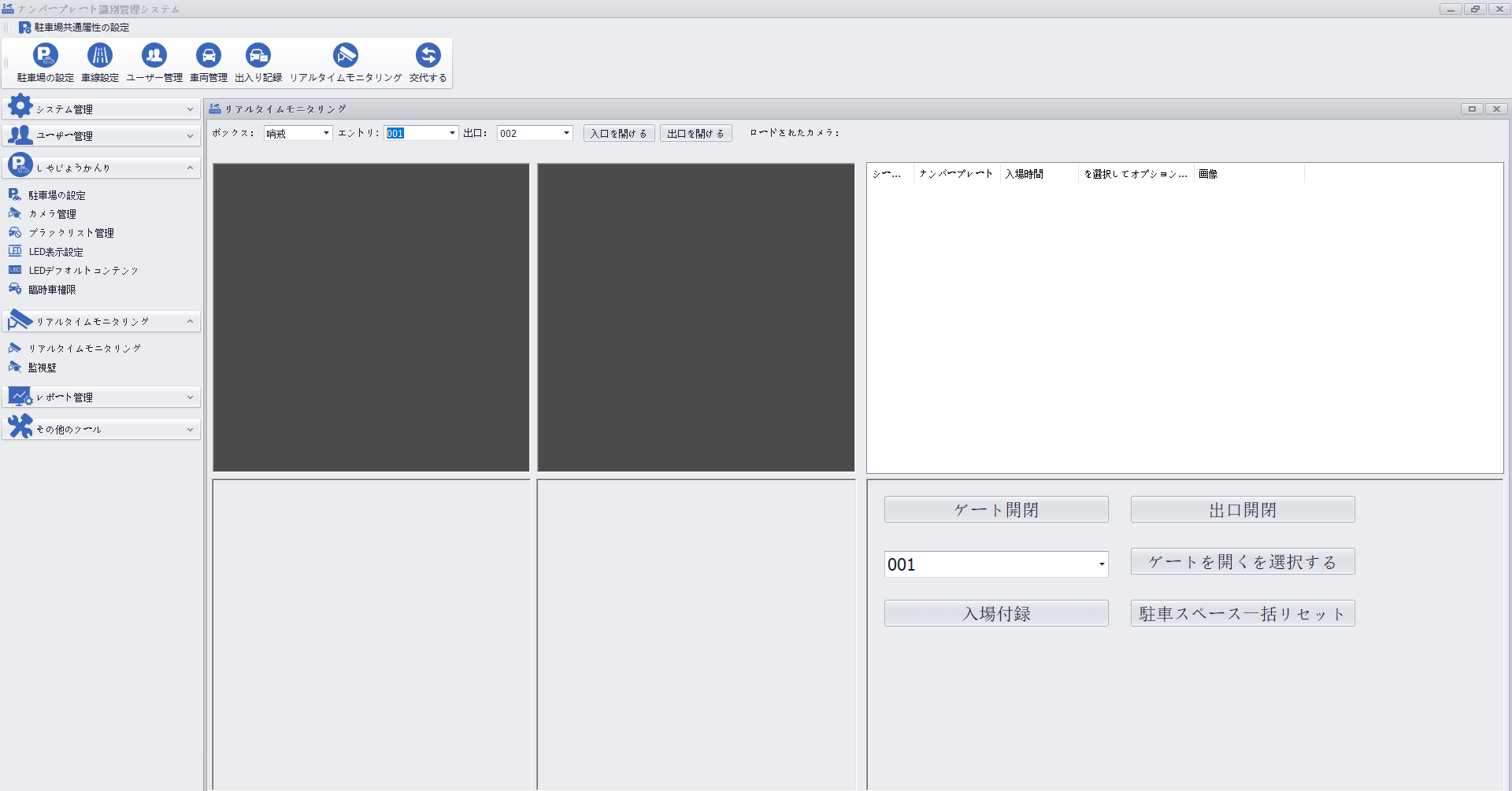Click 駐車スペース一括リセット button
The width and height of the screenshot is (1512, 791).
pos(1242,614)
